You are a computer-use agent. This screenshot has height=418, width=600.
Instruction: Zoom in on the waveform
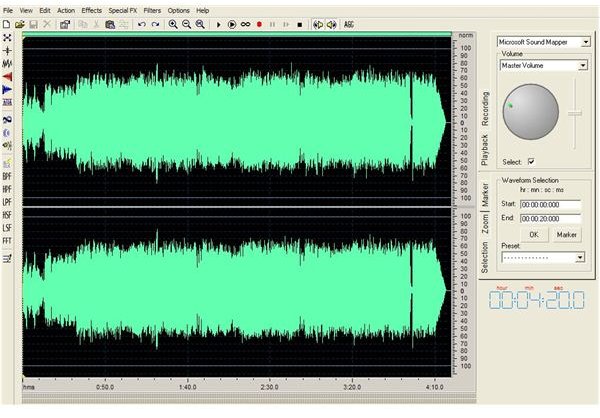click(173, 24)
